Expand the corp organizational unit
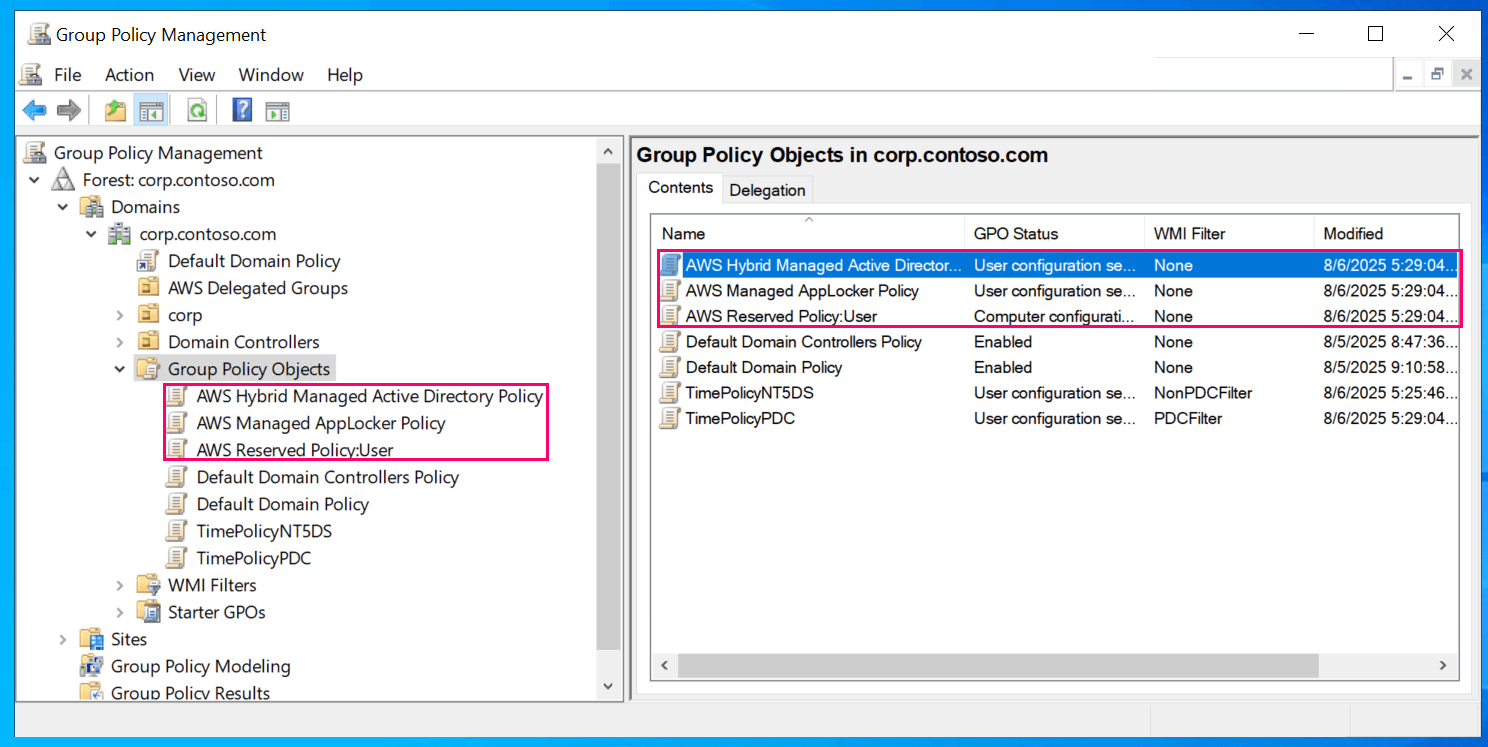Viewport: 1488px width, 747px height. (120, 315)
